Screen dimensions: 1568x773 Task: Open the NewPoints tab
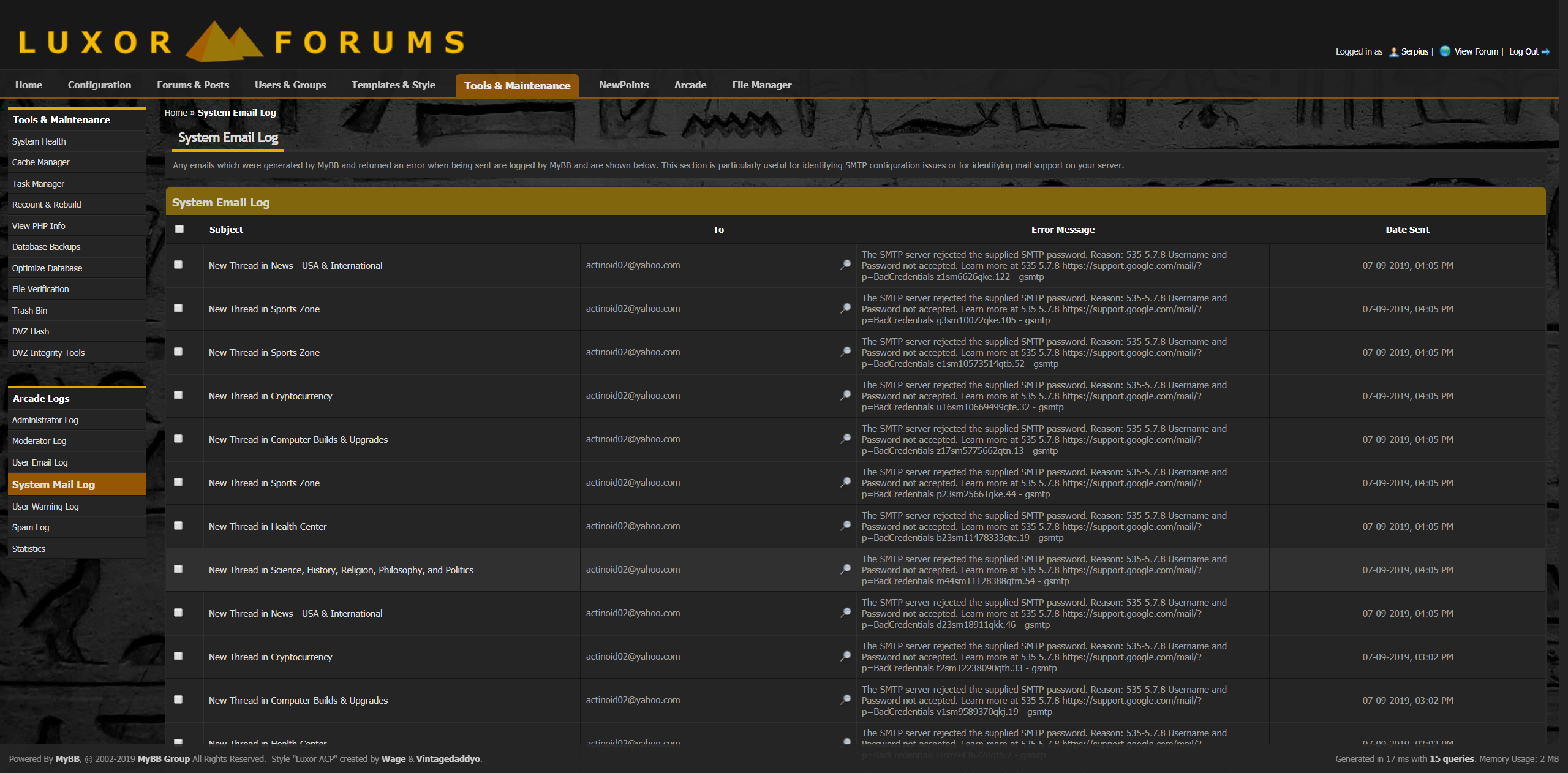click(624, 85)
